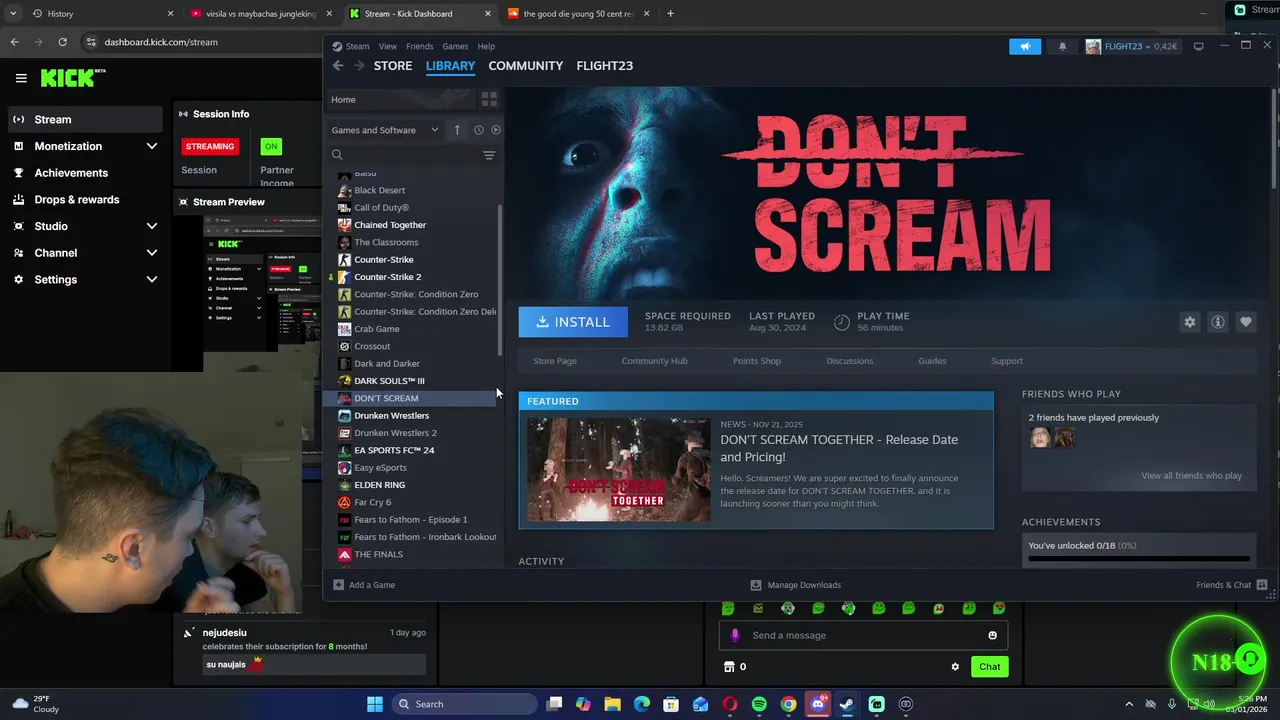Open the Steam menu in menu bar
The height and width of the screenshot is (720, 1280).
357,46
